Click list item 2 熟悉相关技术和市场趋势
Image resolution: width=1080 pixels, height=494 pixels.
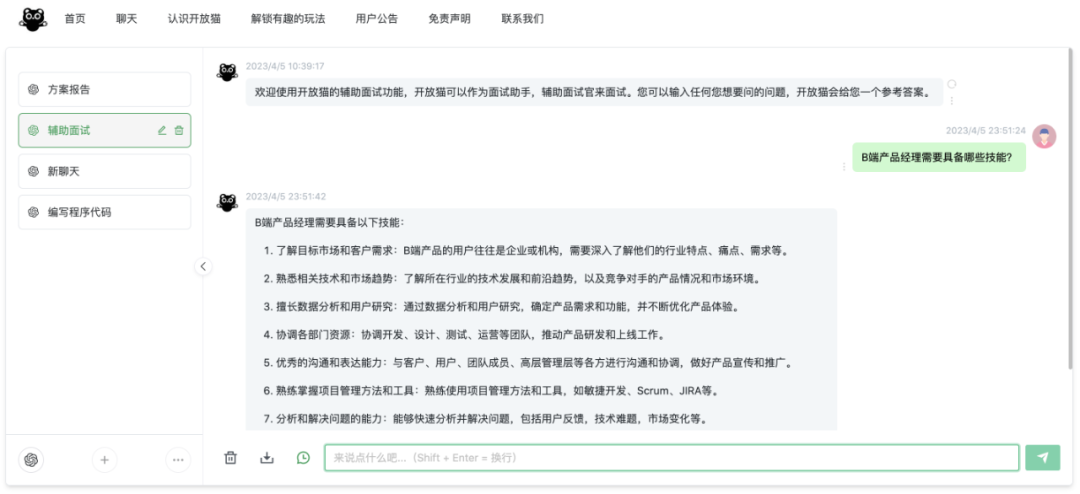512,279
